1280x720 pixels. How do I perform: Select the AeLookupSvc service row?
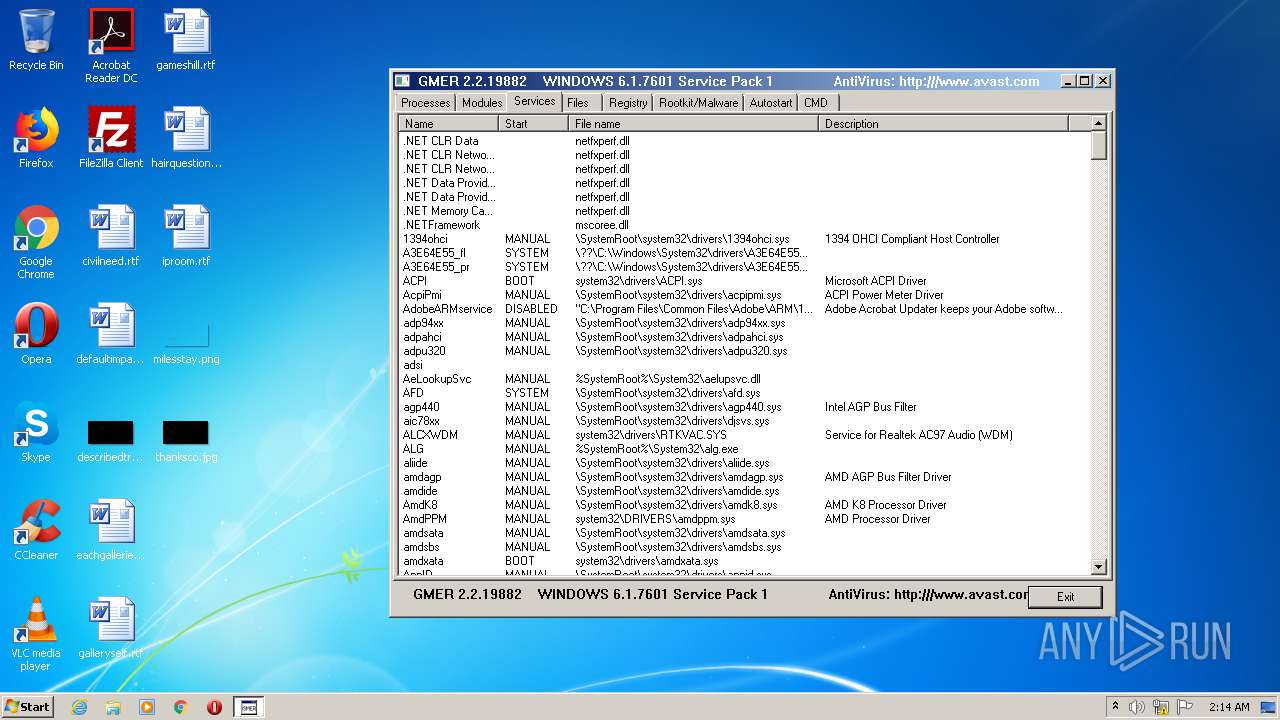point(744,379)
